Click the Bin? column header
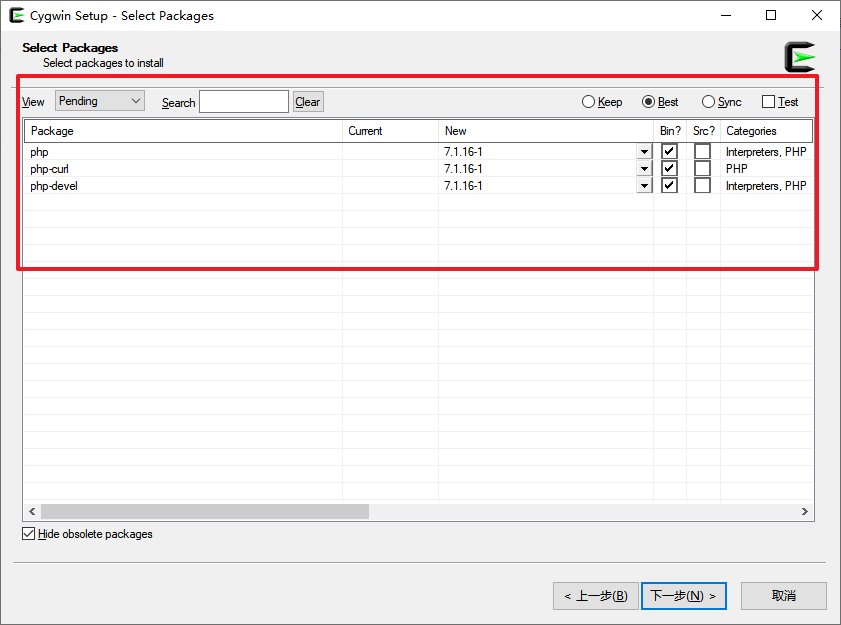 tap(670, 131)
